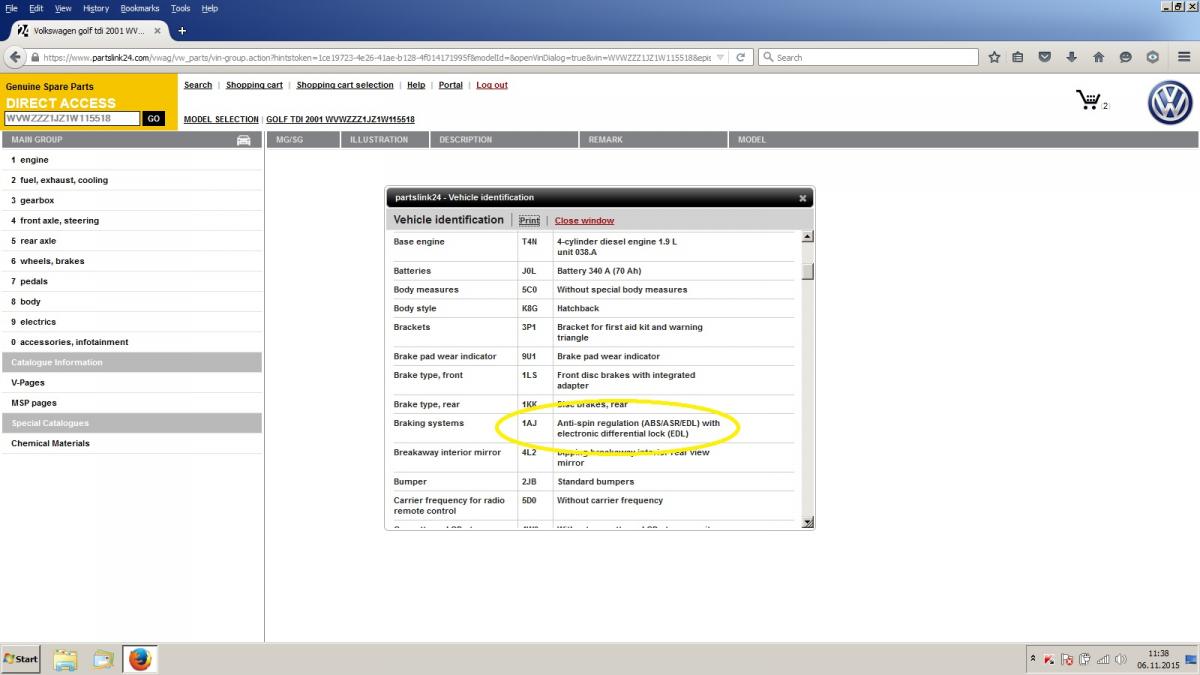
Task: Bookmark this page with the star icon
Action: [994, 57]
